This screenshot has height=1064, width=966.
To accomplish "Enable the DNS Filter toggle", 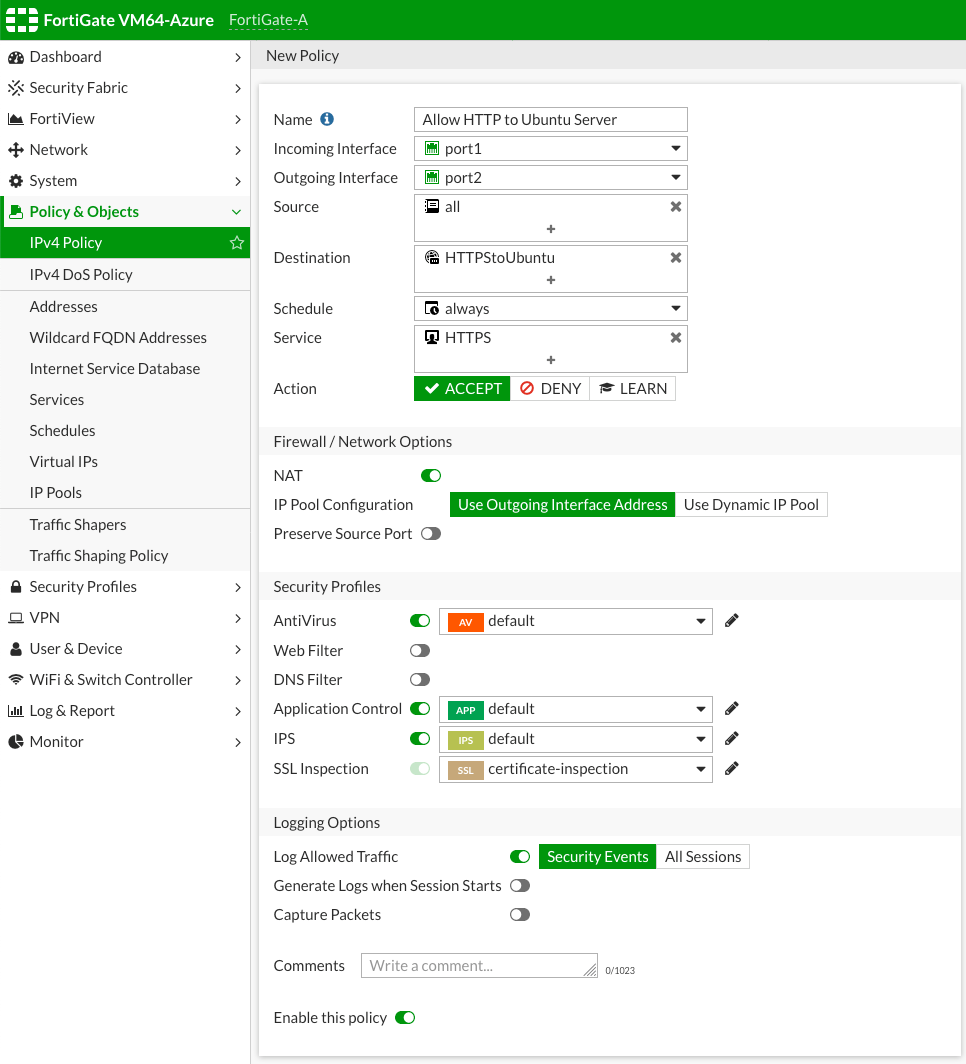I will tap(420, 680).
